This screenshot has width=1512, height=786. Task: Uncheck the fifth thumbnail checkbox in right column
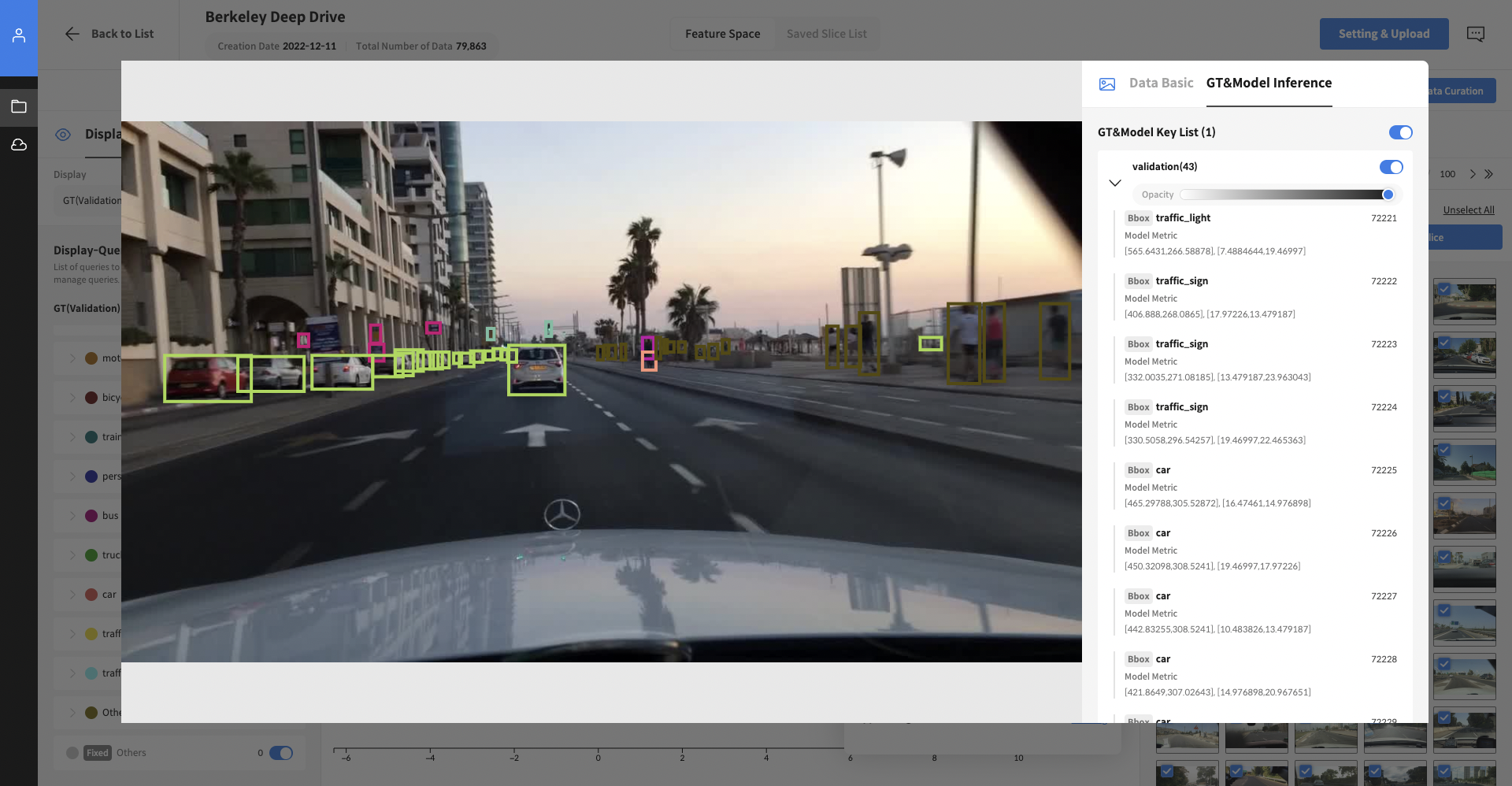1444,503
